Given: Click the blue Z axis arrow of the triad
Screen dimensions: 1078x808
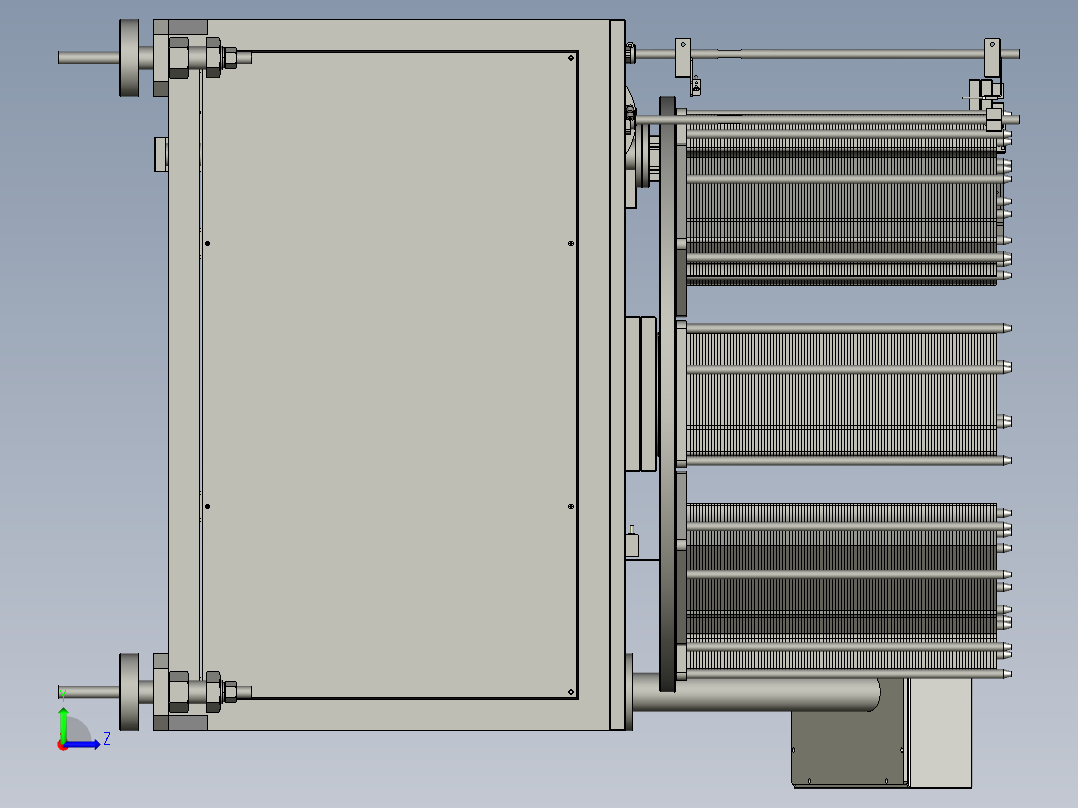Looking at the screenshot, I should 84,745.
